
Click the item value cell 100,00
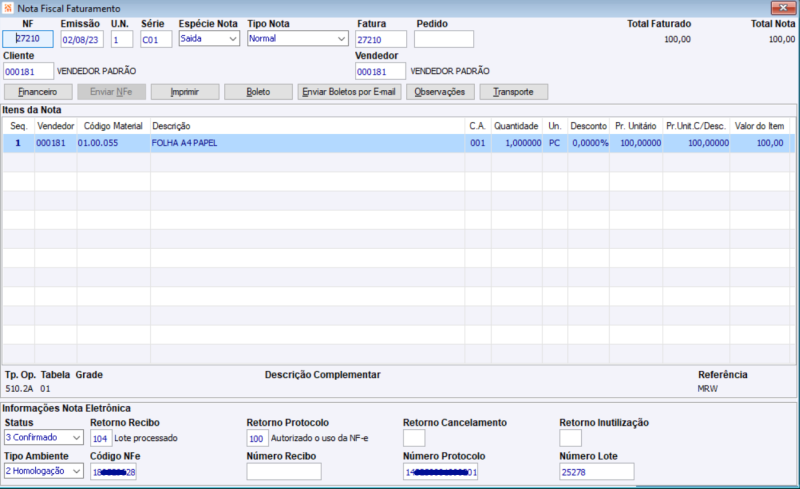click(760, 143)
